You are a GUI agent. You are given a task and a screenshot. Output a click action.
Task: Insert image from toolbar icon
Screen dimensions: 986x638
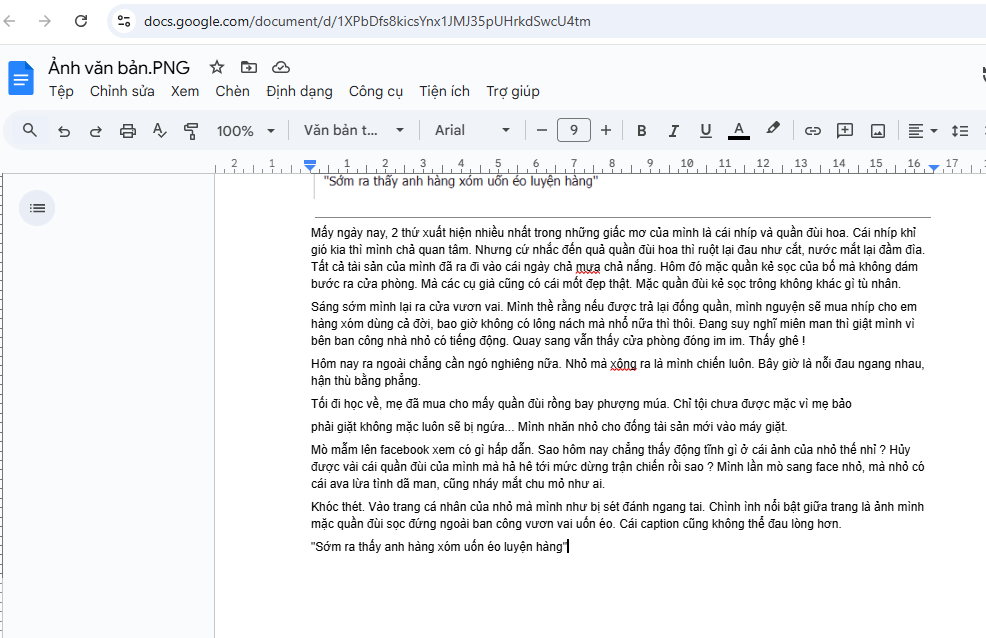point(878,131)
